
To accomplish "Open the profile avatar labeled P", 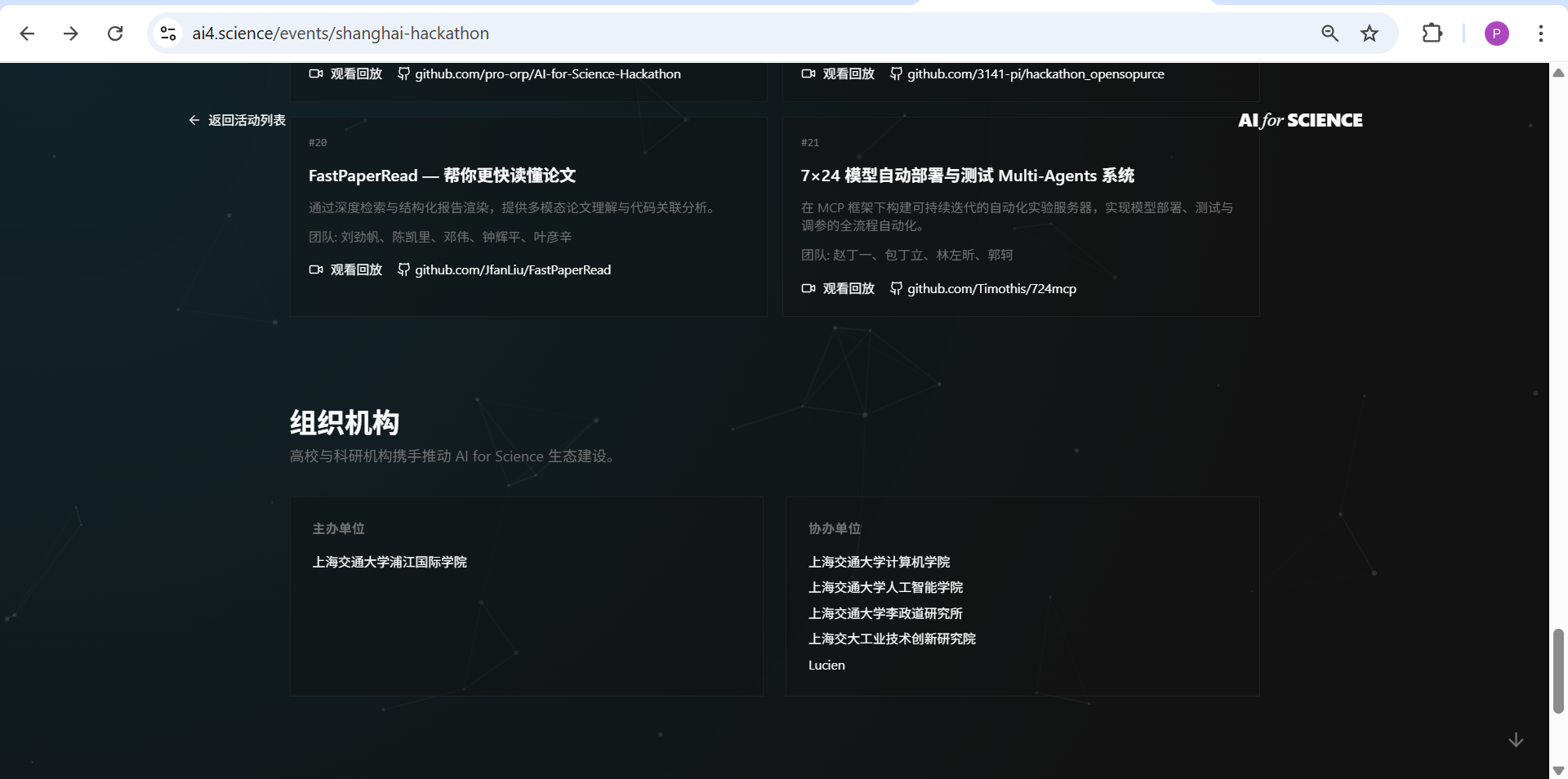I will (1496, 33).
